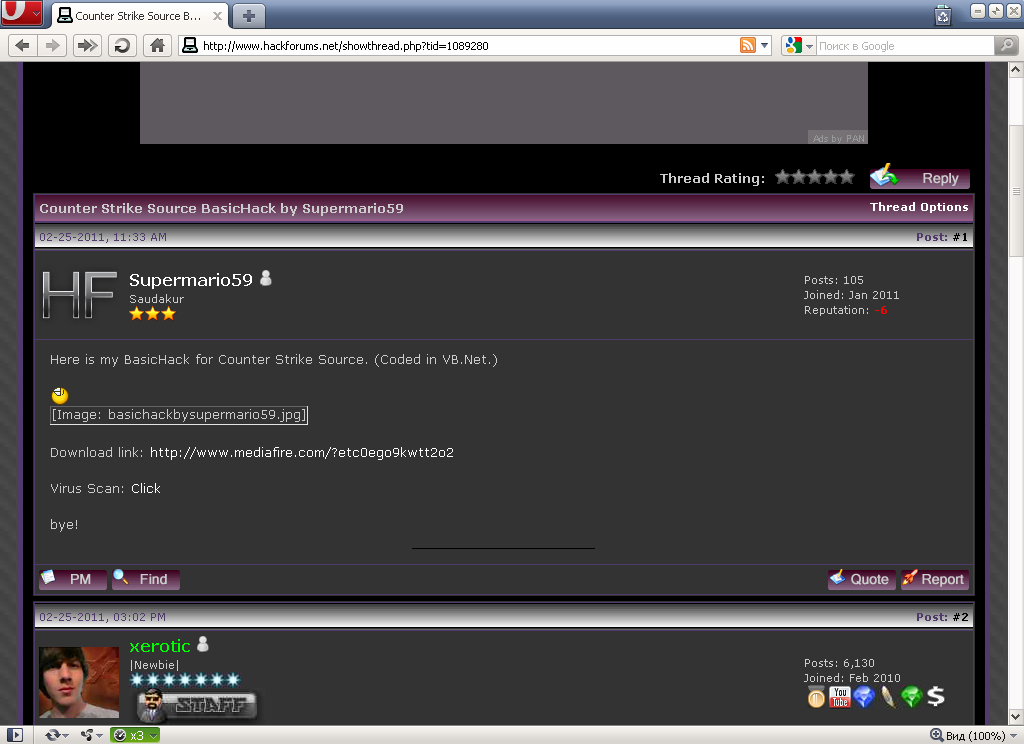Click Find to search Supermario59's posts

tap(146, 579)
